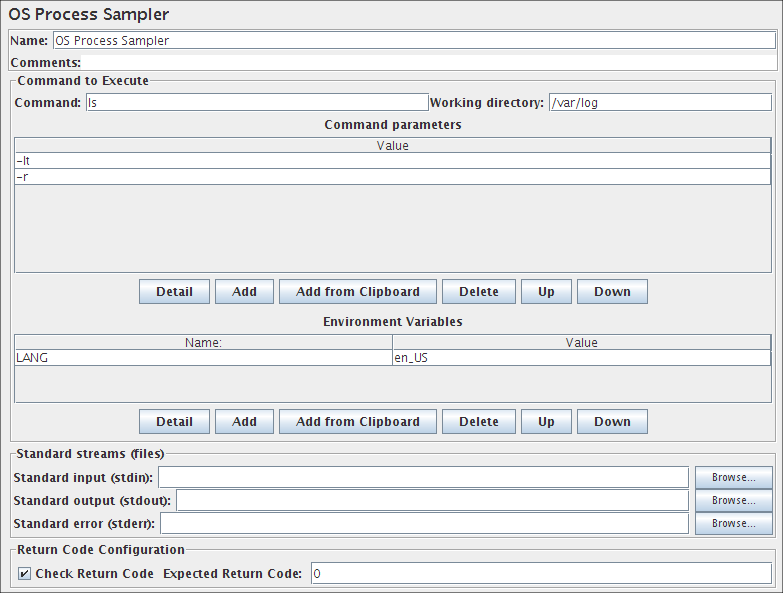Viewport: 783px width, 593px height.
Task: Edit the Working directory field
Action: (659, 102)
